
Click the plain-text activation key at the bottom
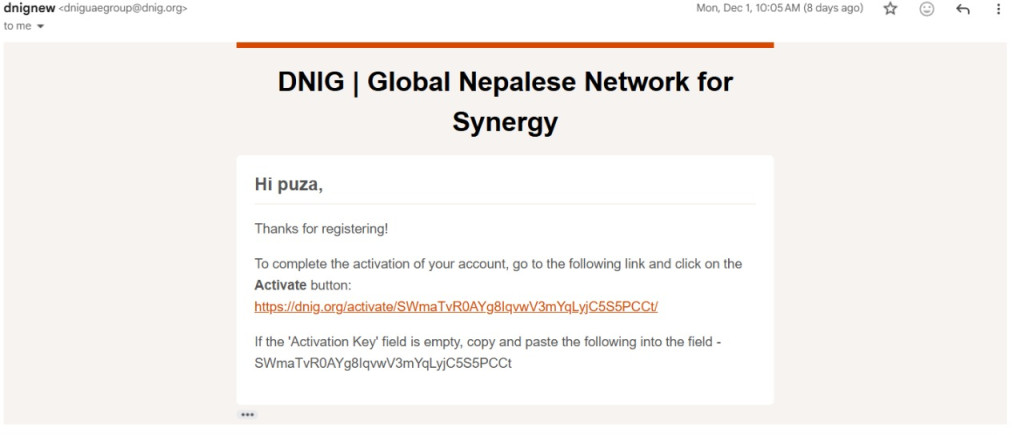point(383,363)
